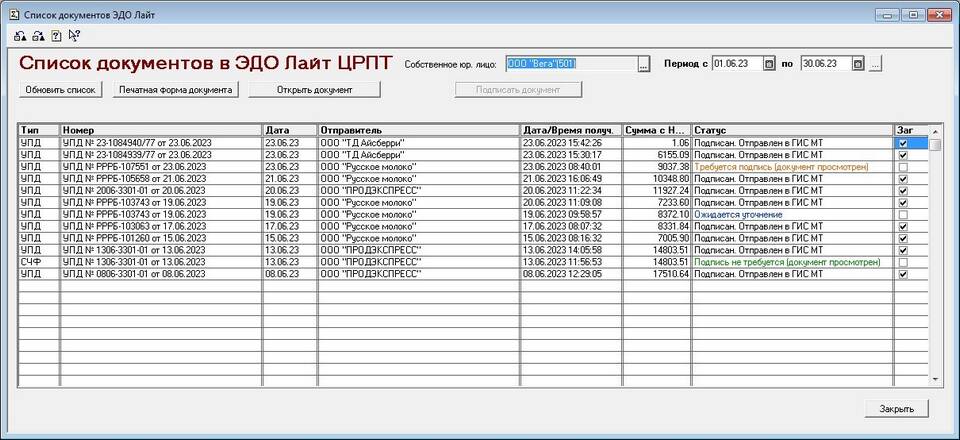The height and width of the screenshot is (440, 960).
Task: Toggle checkbox for УПД № 23-1084940/77 row
Action: tap(903, 144)
